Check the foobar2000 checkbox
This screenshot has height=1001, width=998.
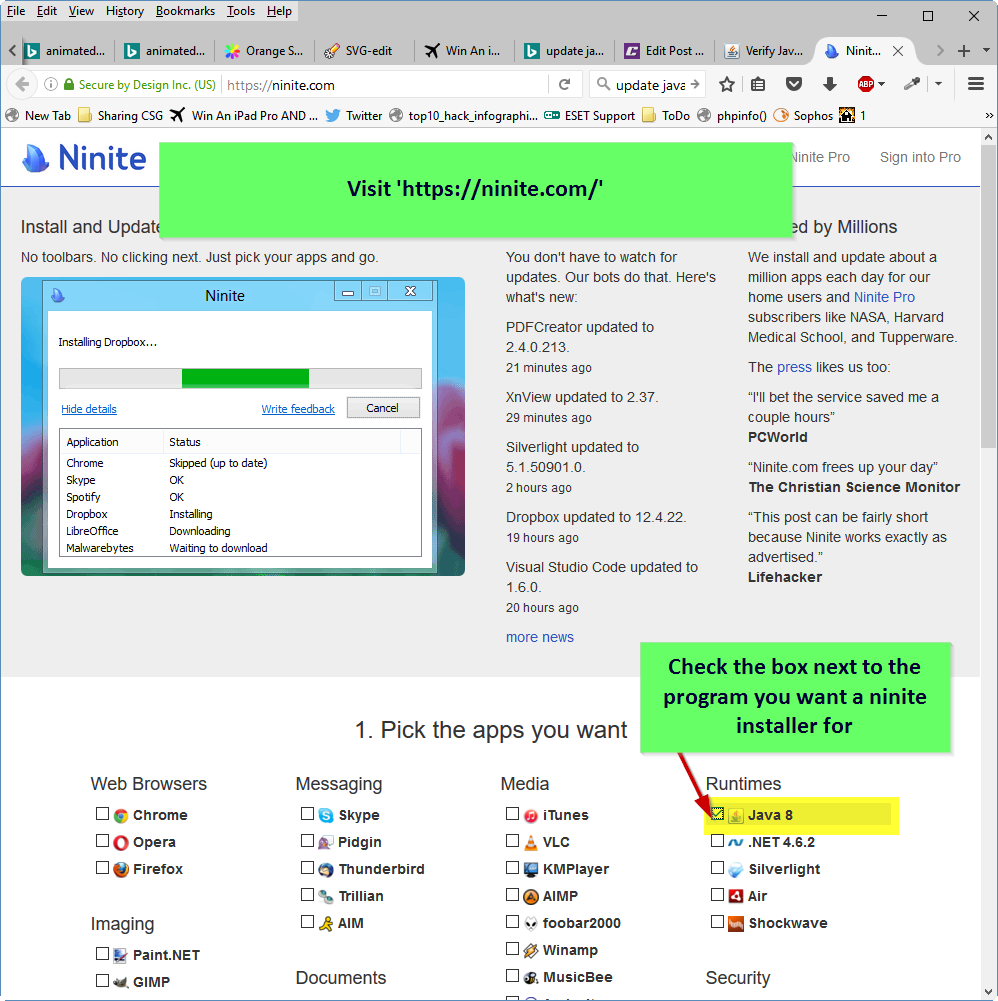pyautogui.click(x=512, y=921)
